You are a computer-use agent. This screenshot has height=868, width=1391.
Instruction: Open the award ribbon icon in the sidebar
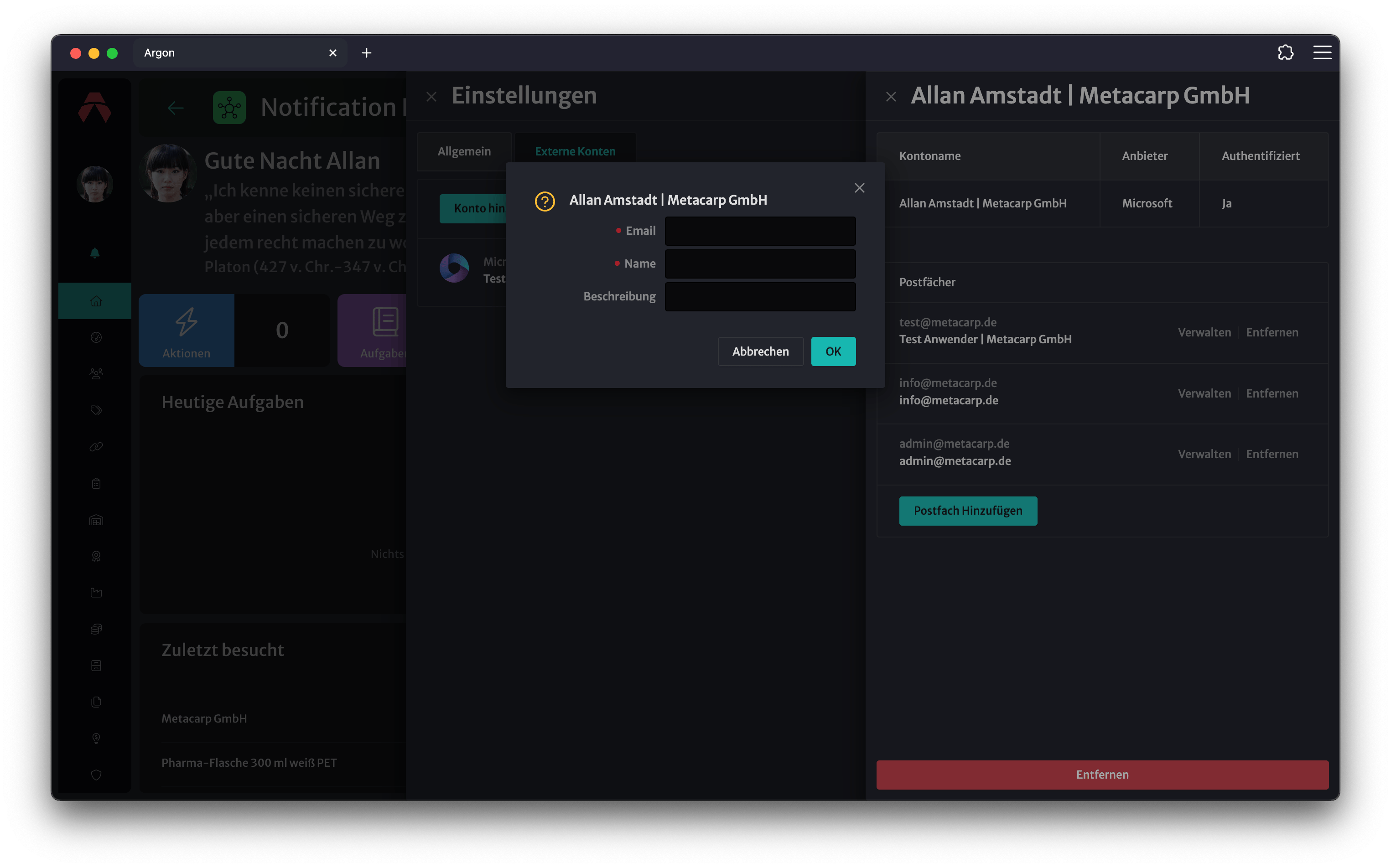[x=96, y=556]
